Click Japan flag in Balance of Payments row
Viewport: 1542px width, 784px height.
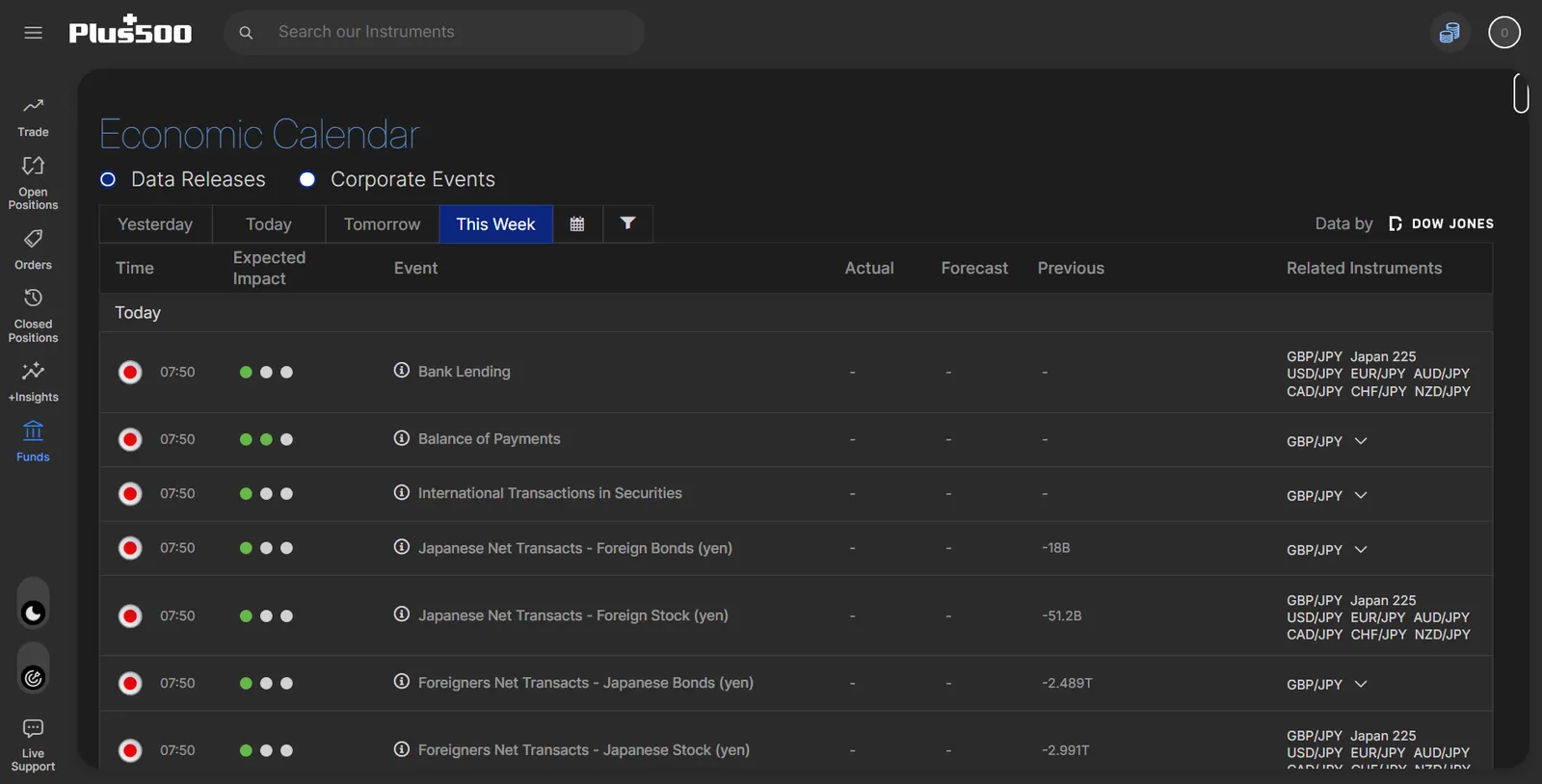130,439
